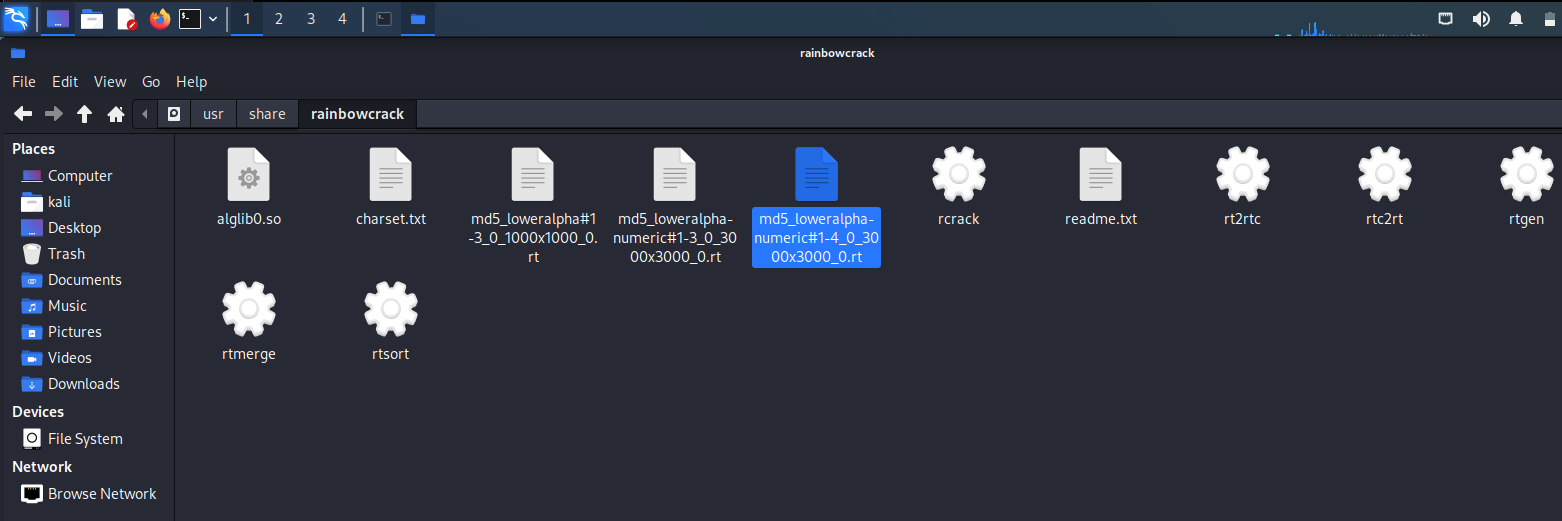This screenshot has height=521, width=1562.
Task: Select the terminal window taskbar button
Action: (383, 19)
